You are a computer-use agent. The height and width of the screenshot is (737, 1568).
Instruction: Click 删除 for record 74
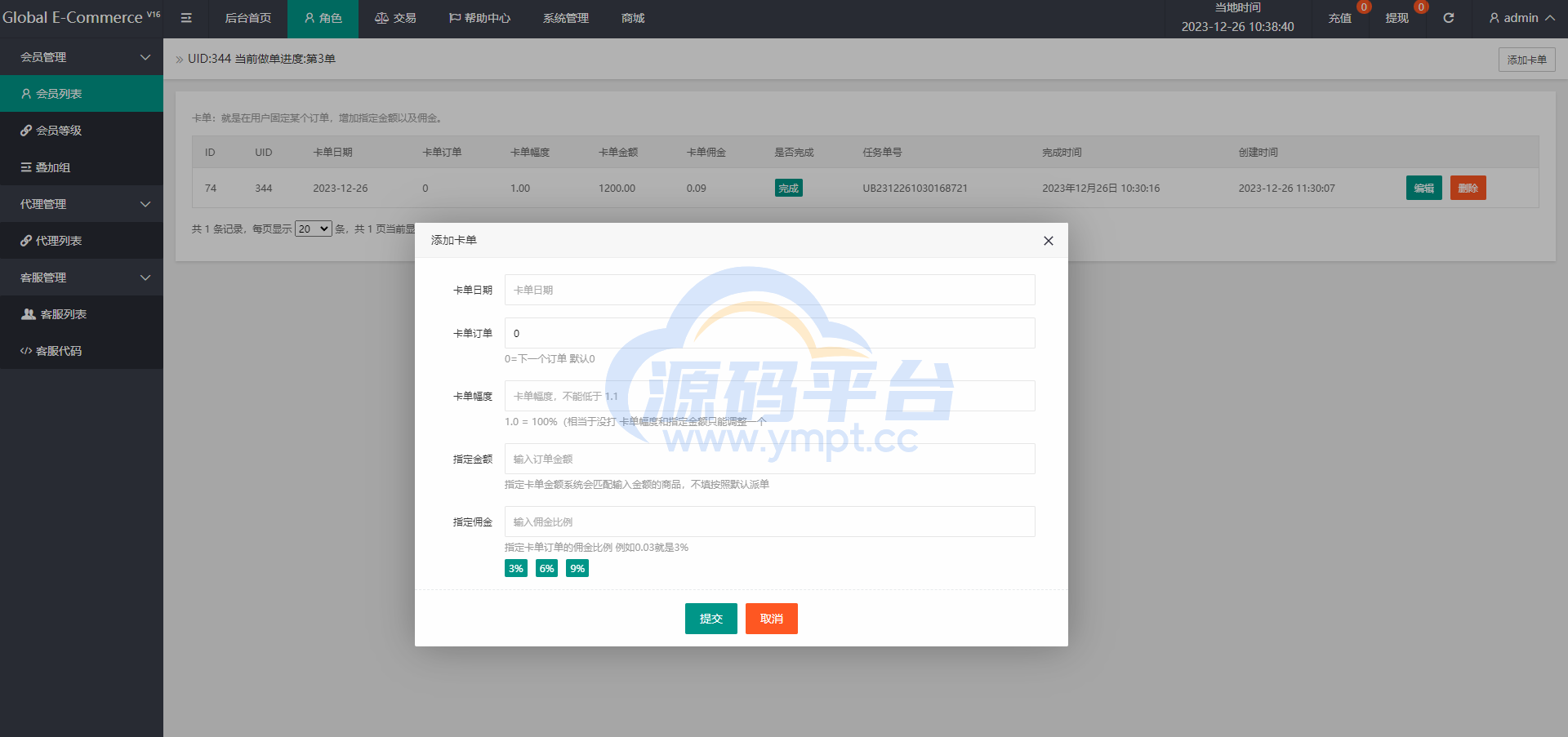click(1468, 188)
